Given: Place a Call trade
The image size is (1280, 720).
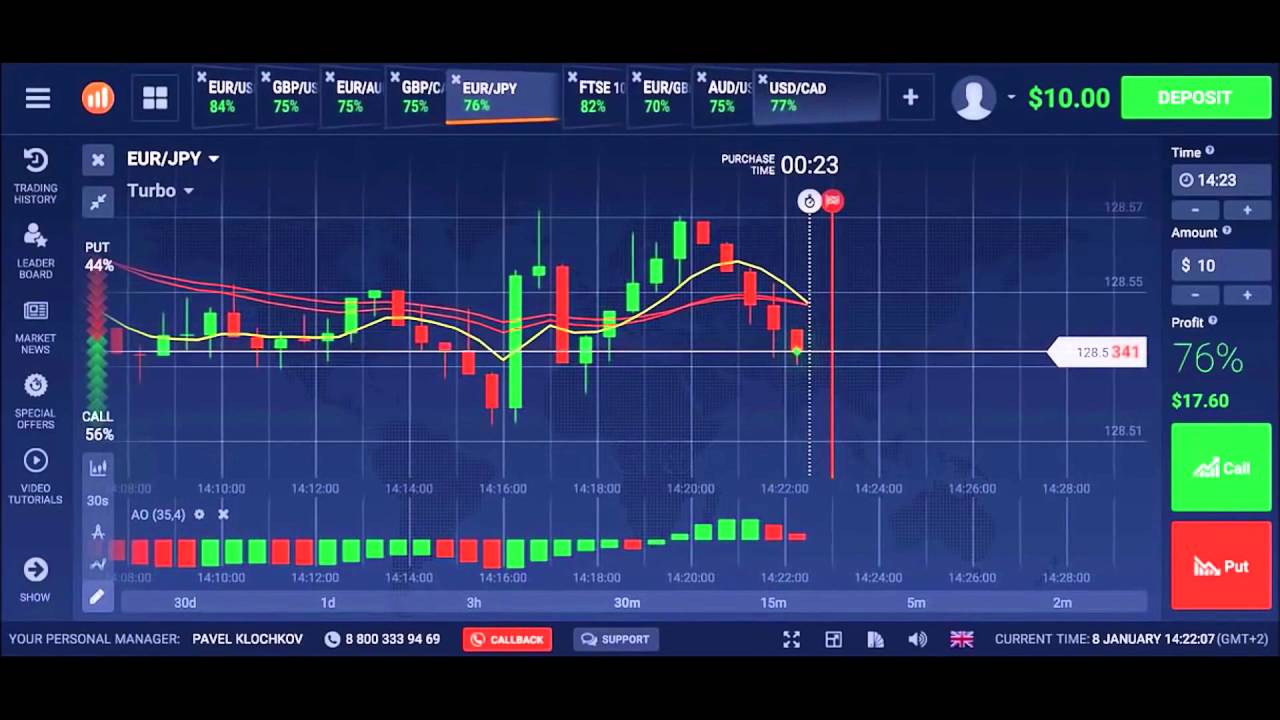Looking at the screenshot, I should point(1221,467).
